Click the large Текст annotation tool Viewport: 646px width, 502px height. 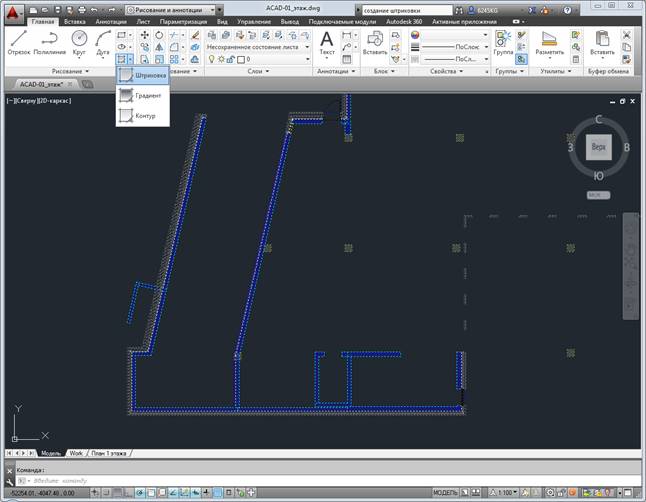click(327, 43)
